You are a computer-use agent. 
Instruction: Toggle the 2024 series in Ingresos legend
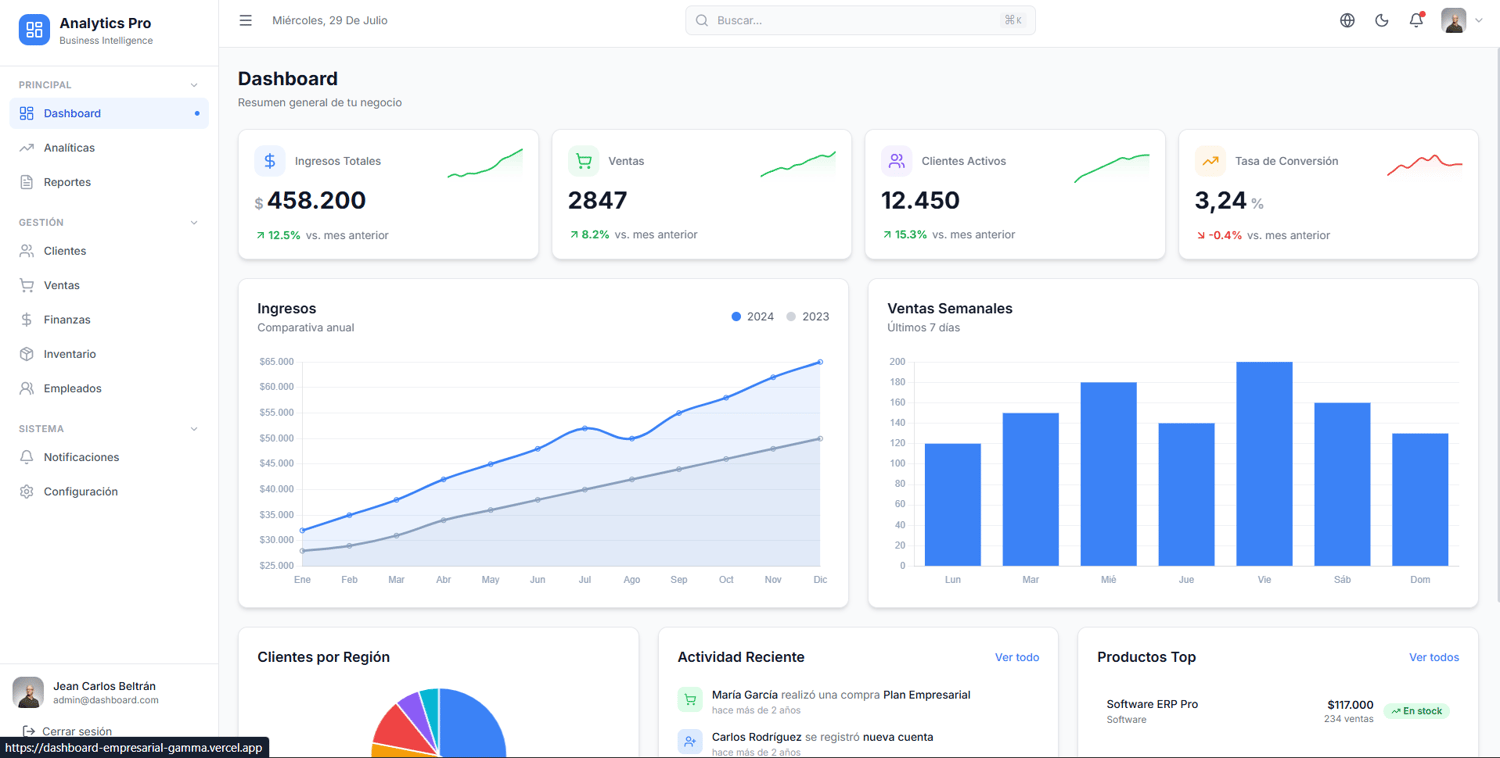(x=752, y=317)
